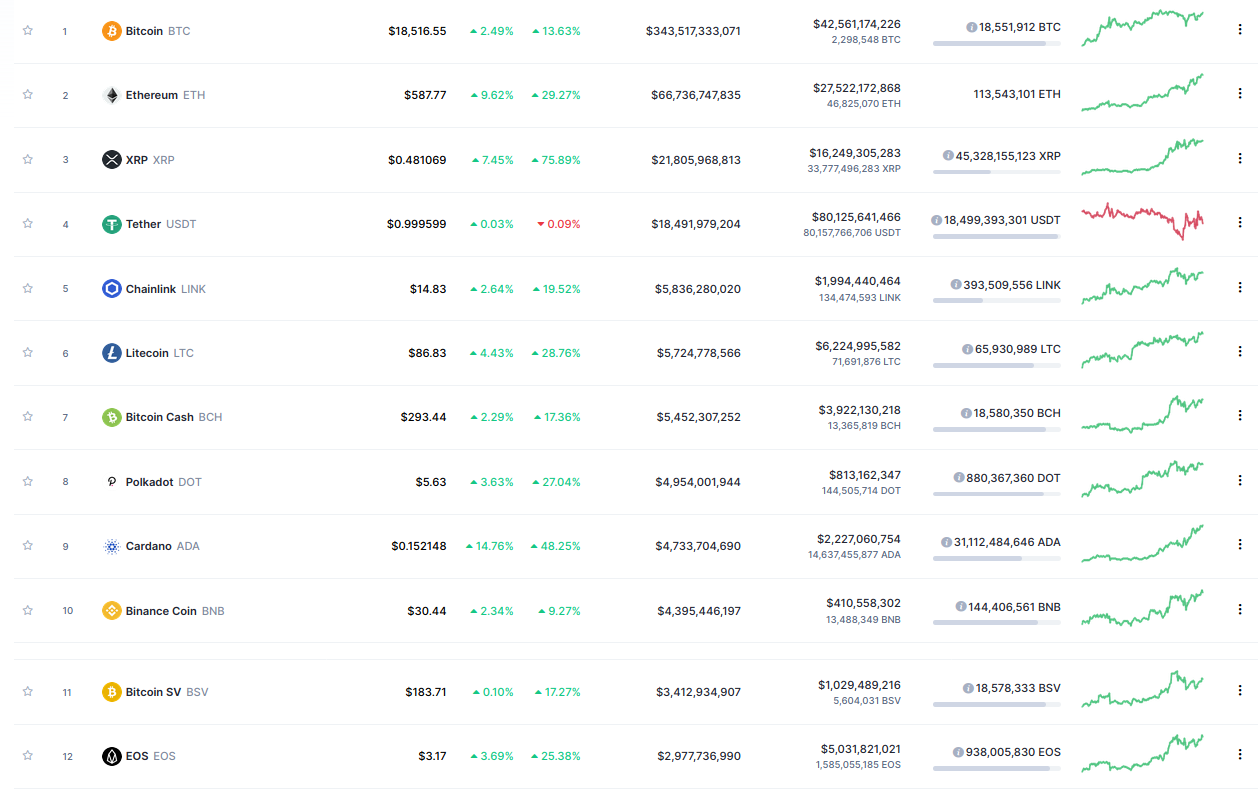Star Bitcoin to add to watchlist

pos(28,31)
